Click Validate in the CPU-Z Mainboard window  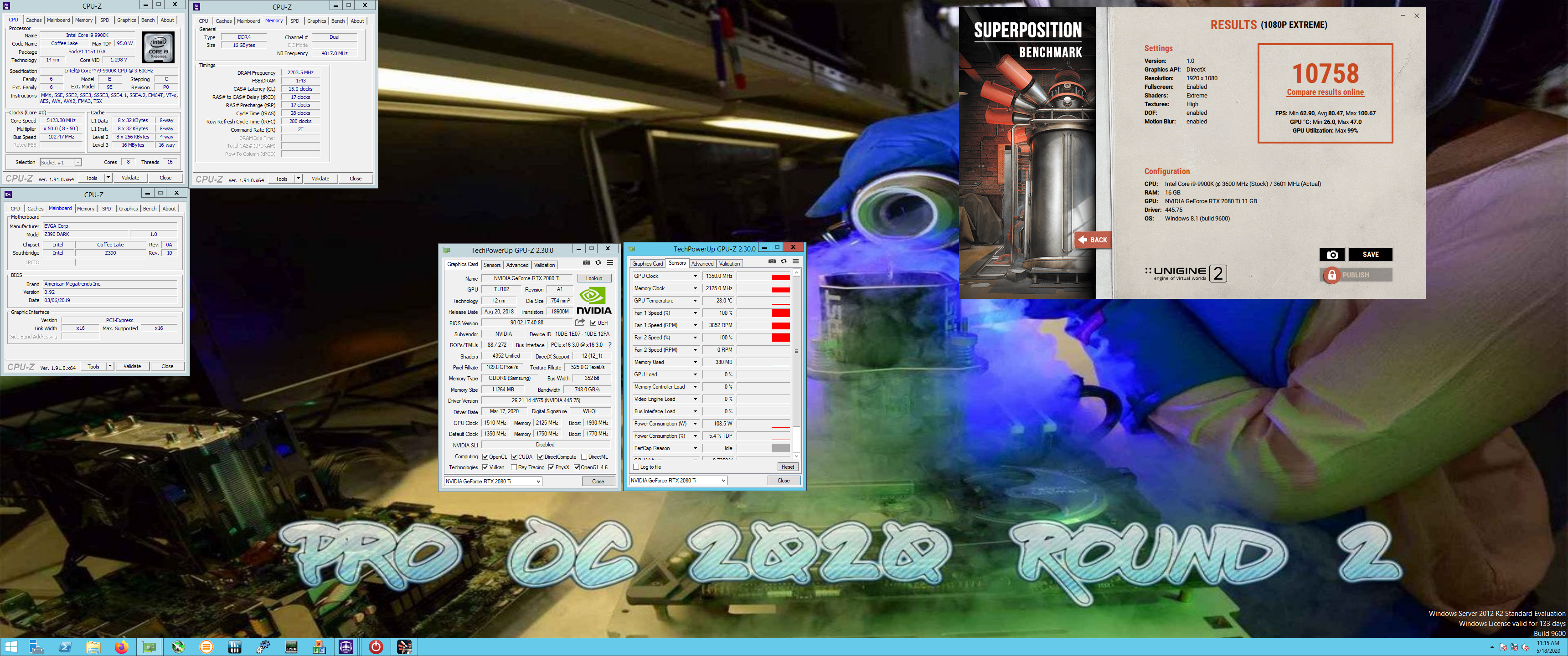click(132, 366)
